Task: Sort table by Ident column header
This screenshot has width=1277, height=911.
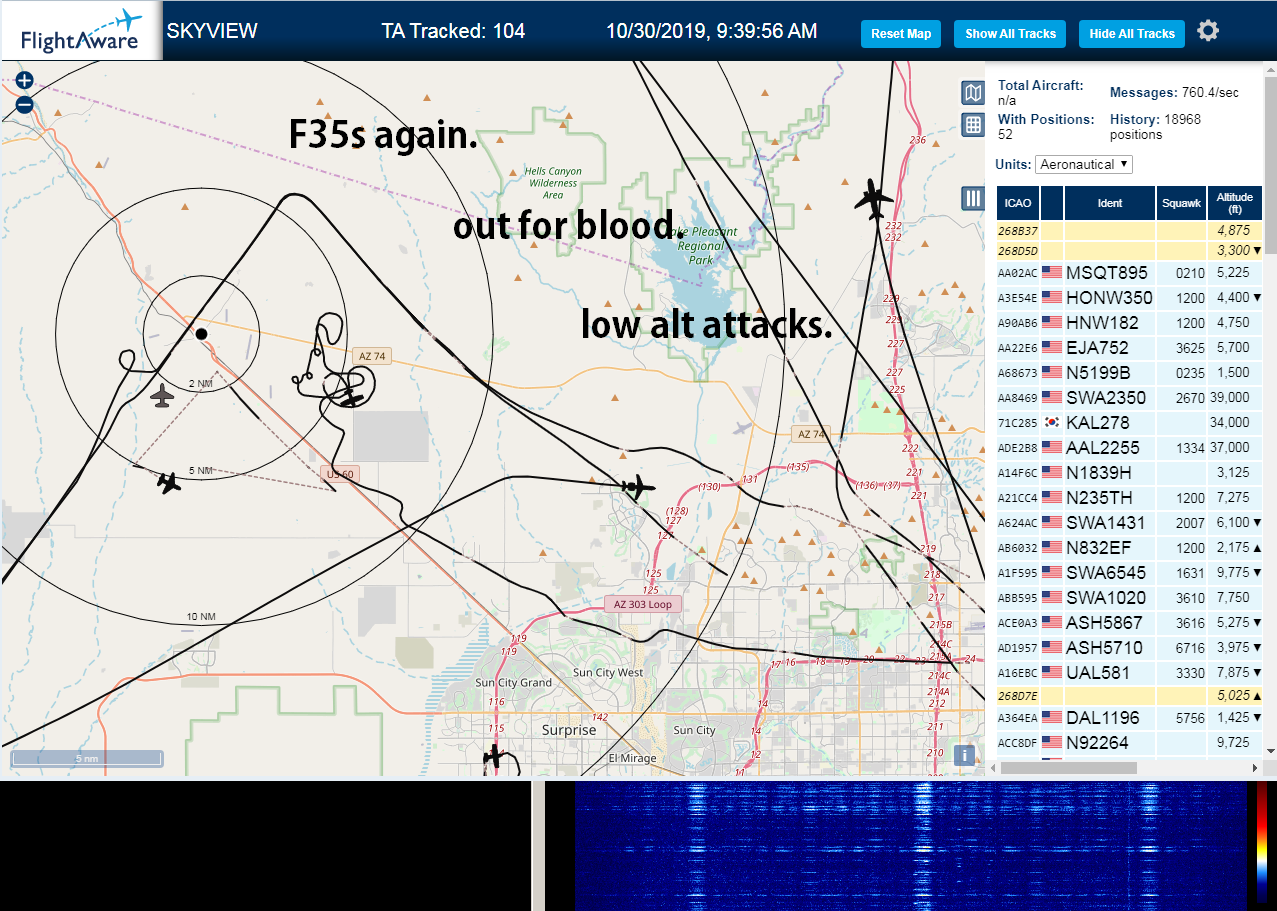Action: (x=1110, y=202)
